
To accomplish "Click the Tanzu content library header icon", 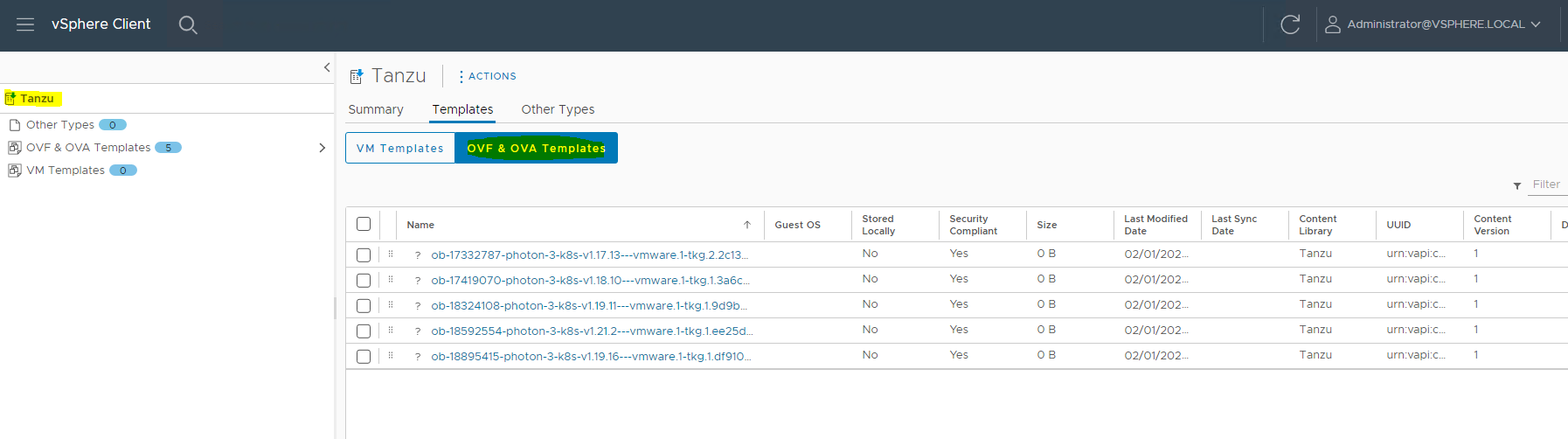I will click(x=356, y=77).
